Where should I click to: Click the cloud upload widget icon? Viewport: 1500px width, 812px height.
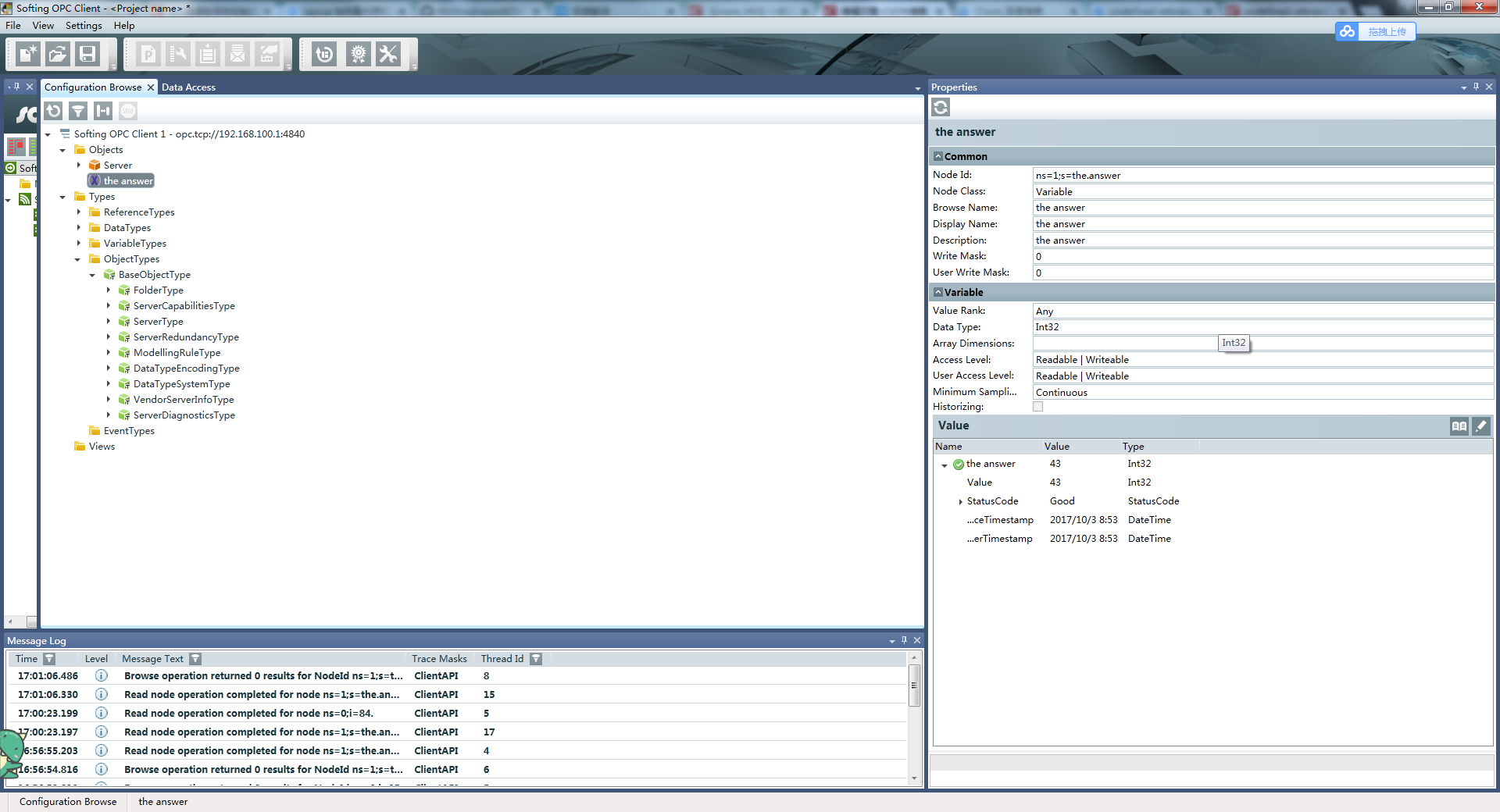[x=1347, y=31]
